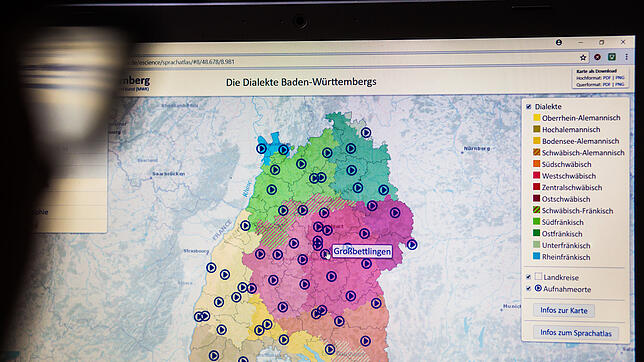Click the Zentralschwäbisch legend label
The width and height of the screenshot is (644, 362).
click(572, 187)
